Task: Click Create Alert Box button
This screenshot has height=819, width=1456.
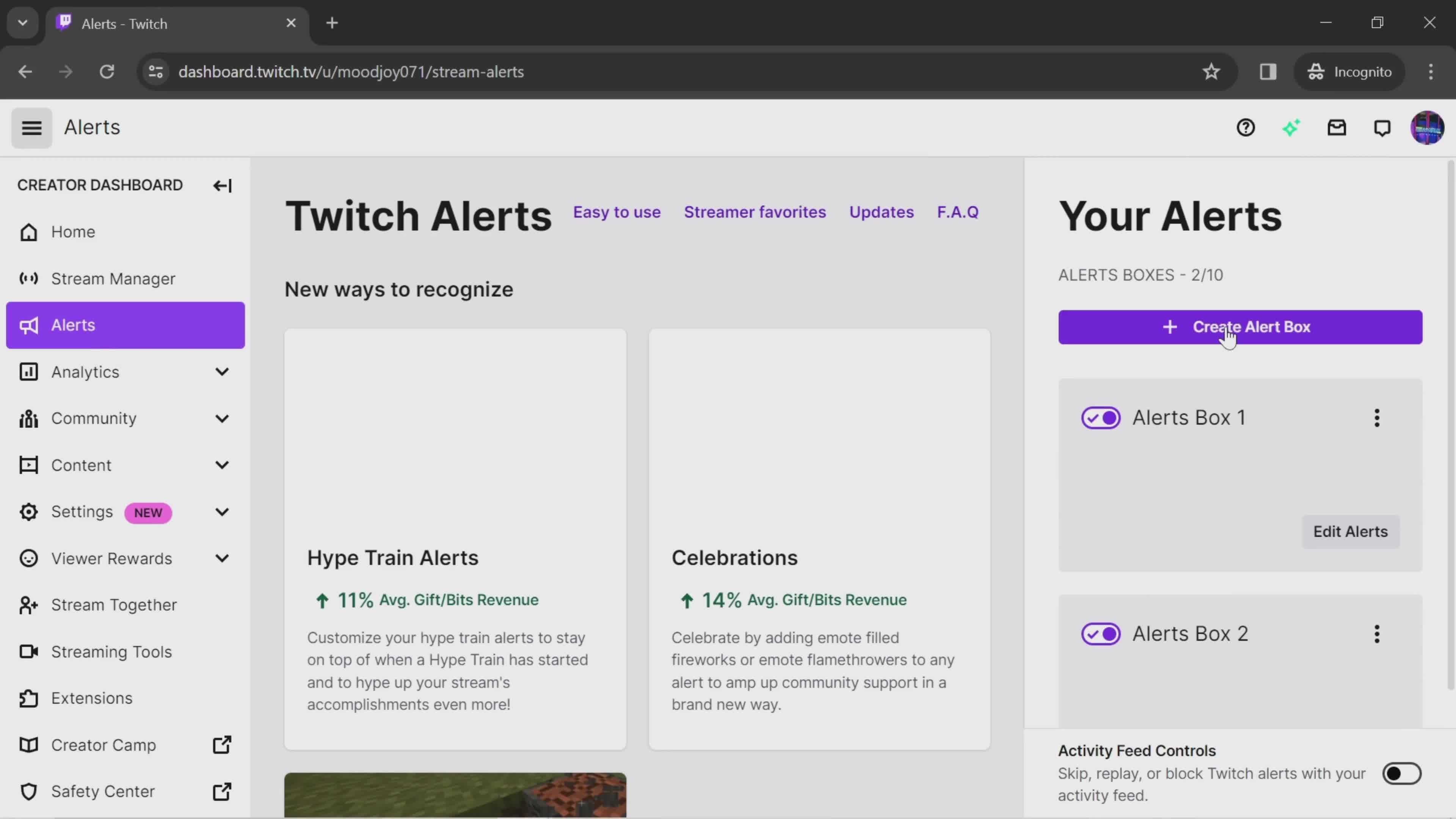Action: (1240, 327)
